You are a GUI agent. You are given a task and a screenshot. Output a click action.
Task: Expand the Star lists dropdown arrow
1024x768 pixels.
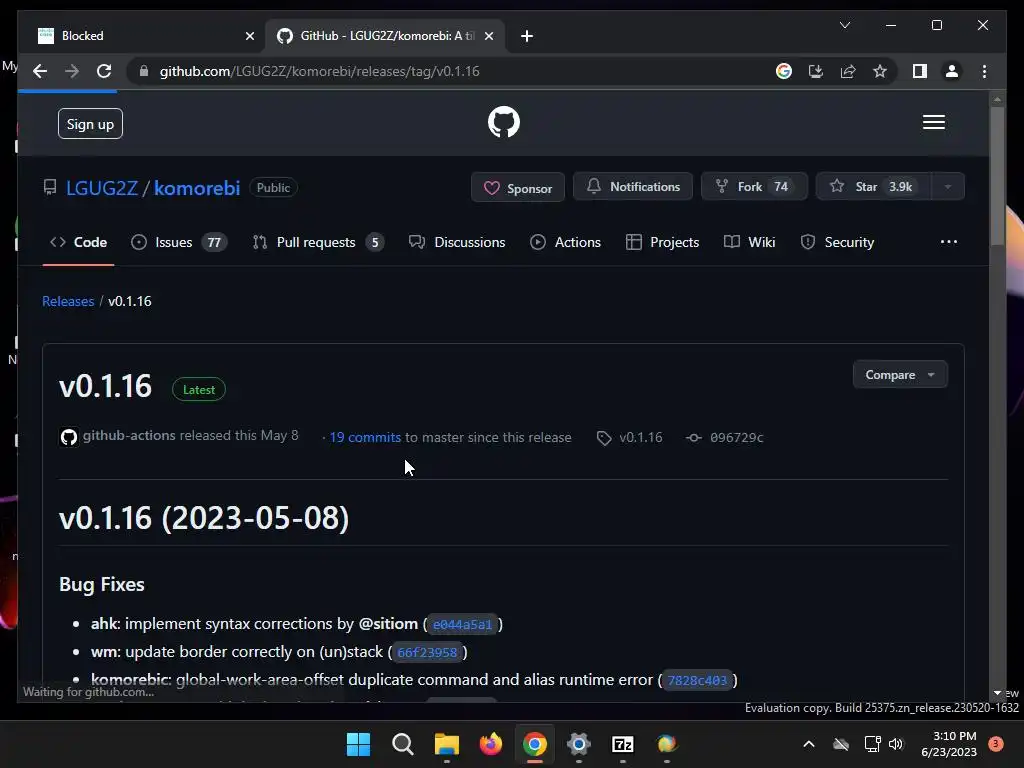[x=948, y=187]
